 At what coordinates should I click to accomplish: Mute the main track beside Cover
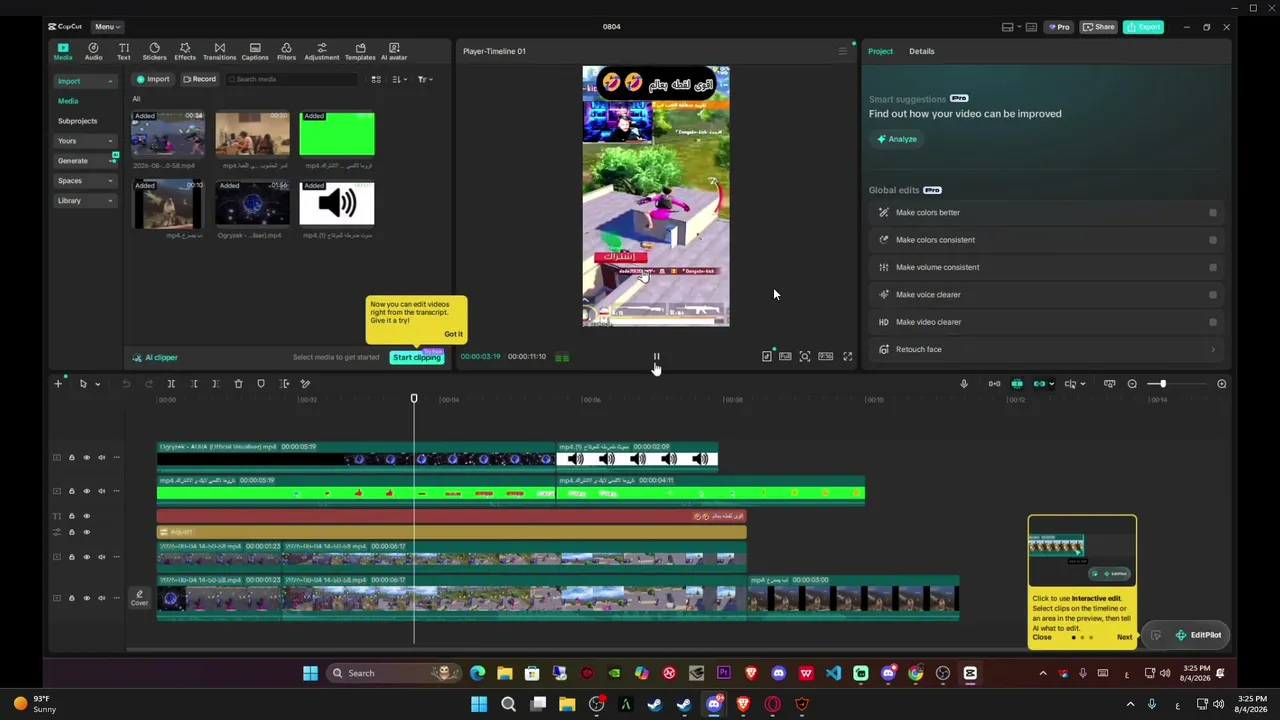pos(101,598)
